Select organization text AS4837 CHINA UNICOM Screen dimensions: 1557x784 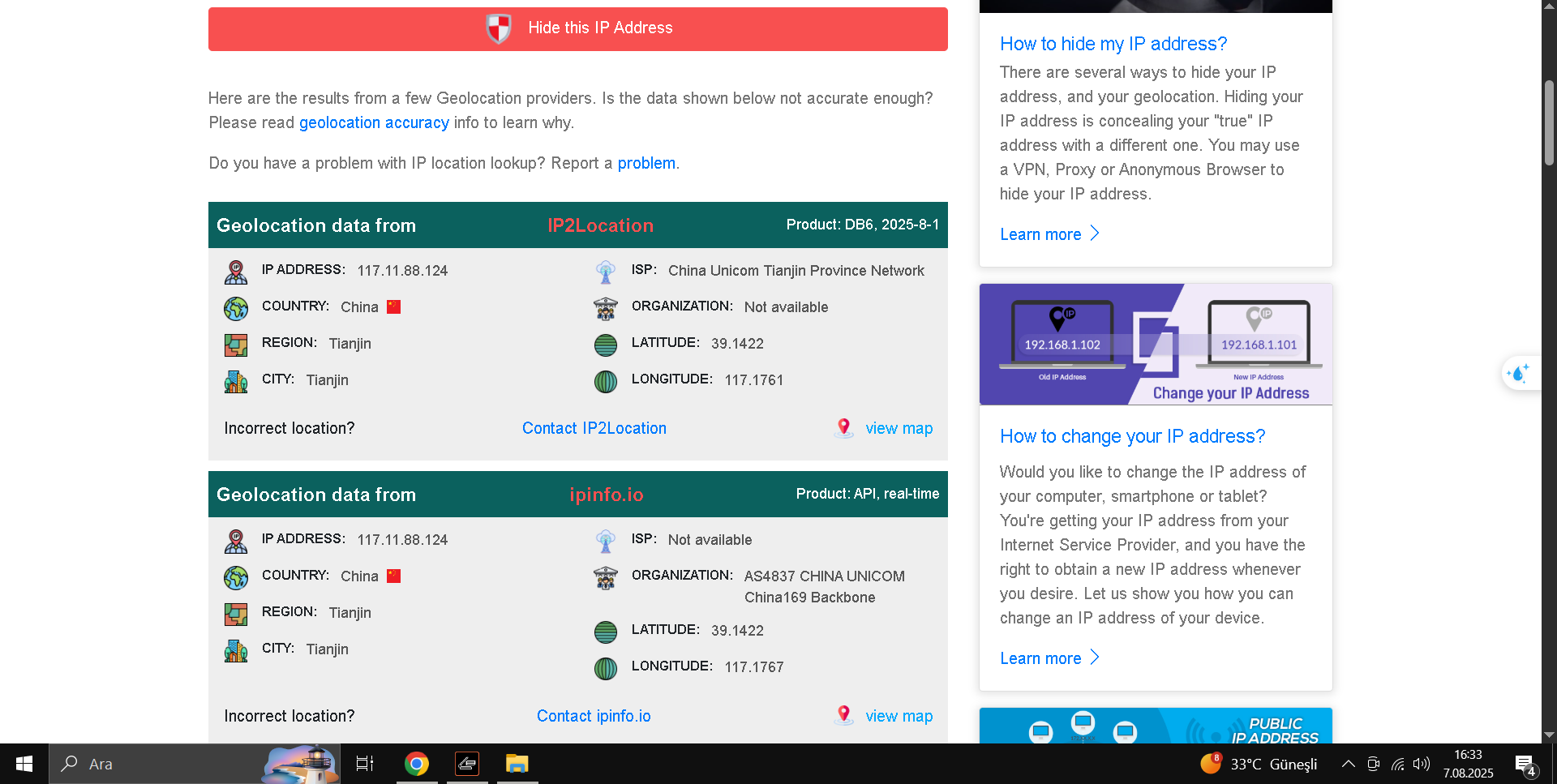click(824, 576)
